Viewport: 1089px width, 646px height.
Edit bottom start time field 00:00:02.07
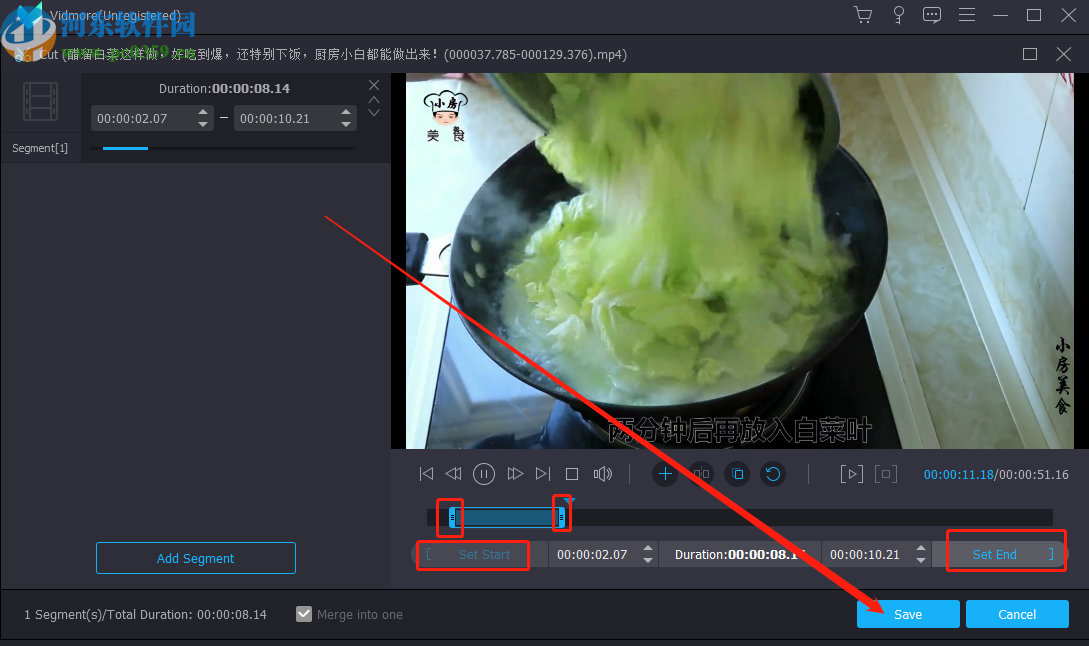pos(592,554)
